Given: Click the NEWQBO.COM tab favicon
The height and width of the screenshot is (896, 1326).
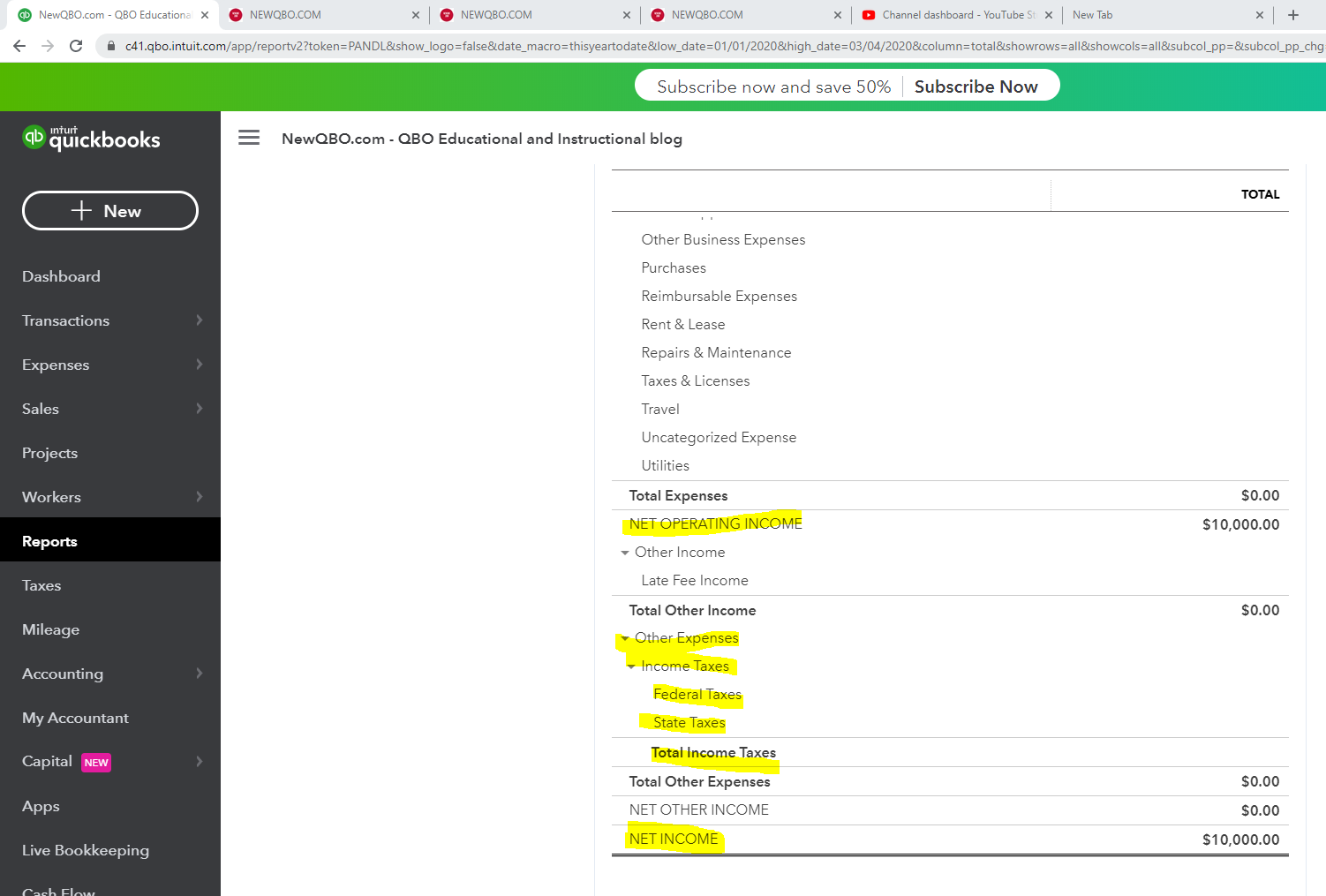Looking at the screenshot, I should coord(236,15).
